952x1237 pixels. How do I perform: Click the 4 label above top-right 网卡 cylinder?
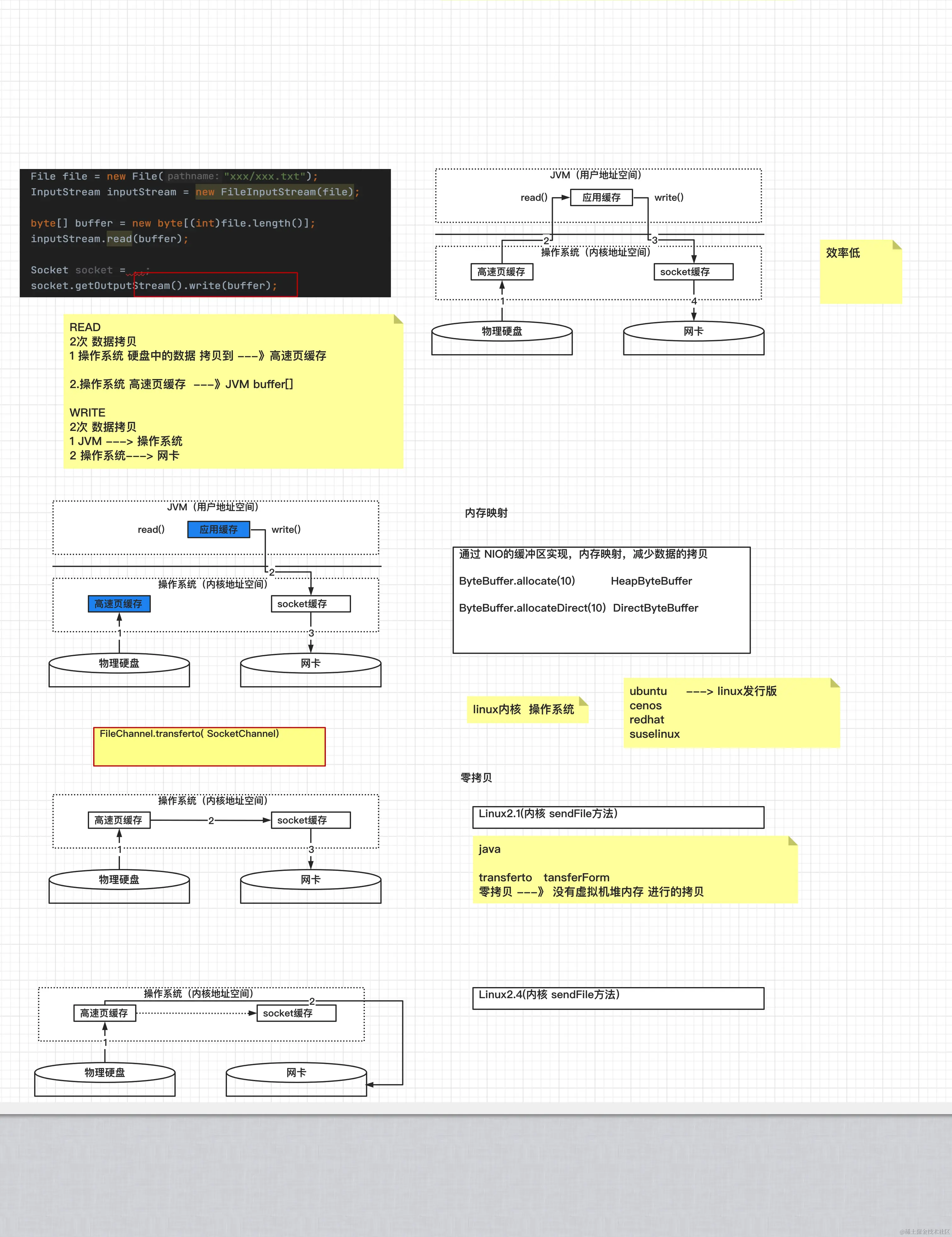[x=694, y=301]
